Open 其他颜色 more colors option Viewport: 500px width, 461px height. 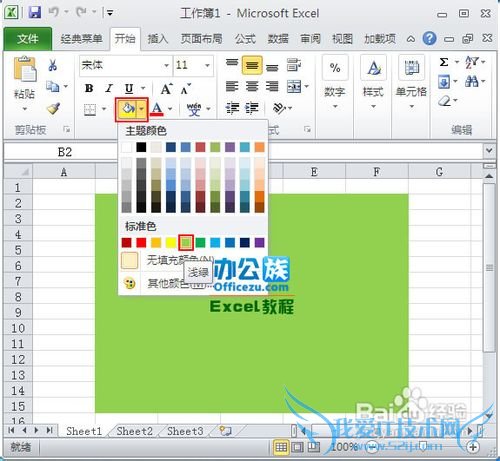[x=193, y=283]
